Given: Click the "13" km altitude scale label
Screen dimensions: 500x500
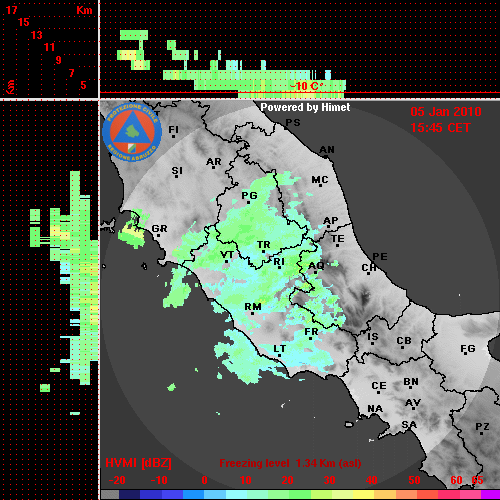Looking at the screenshot, I should click(x=37, y=35).
